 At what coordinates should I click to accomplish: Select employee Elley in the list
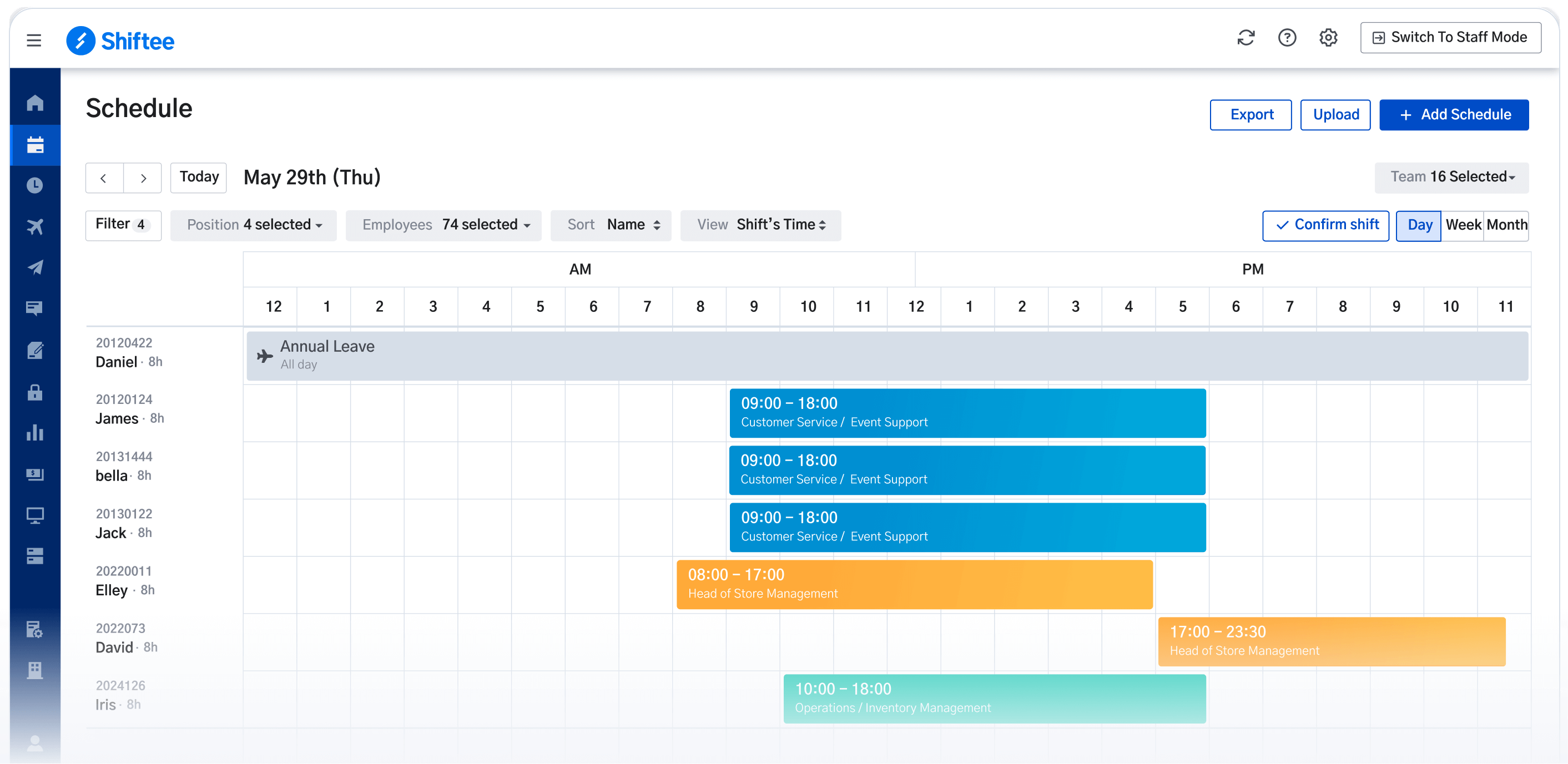(112, 591)
